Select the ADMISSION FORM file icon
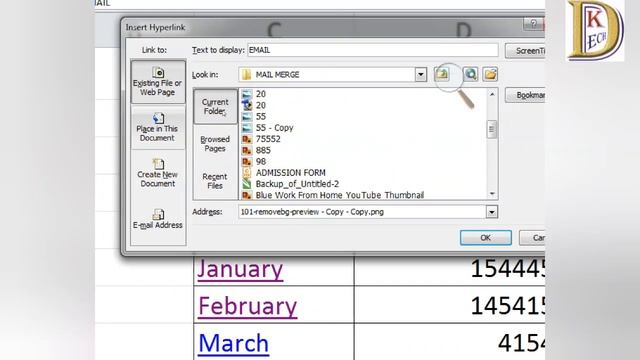The width and height of the screenshot is (640, 360). pyautogui.click(x=247, y=173)
